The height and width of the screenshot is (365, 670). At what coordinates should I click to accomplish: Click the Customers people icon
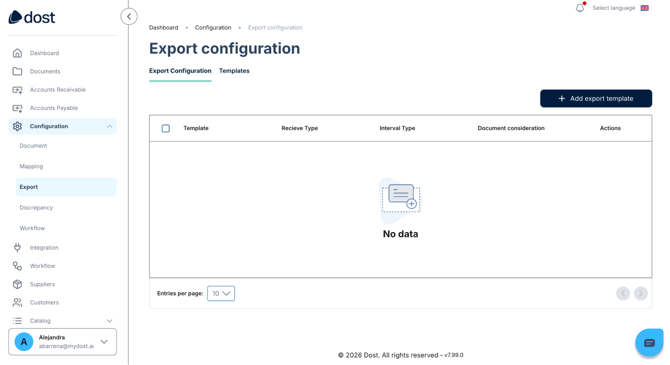point(17,303)
